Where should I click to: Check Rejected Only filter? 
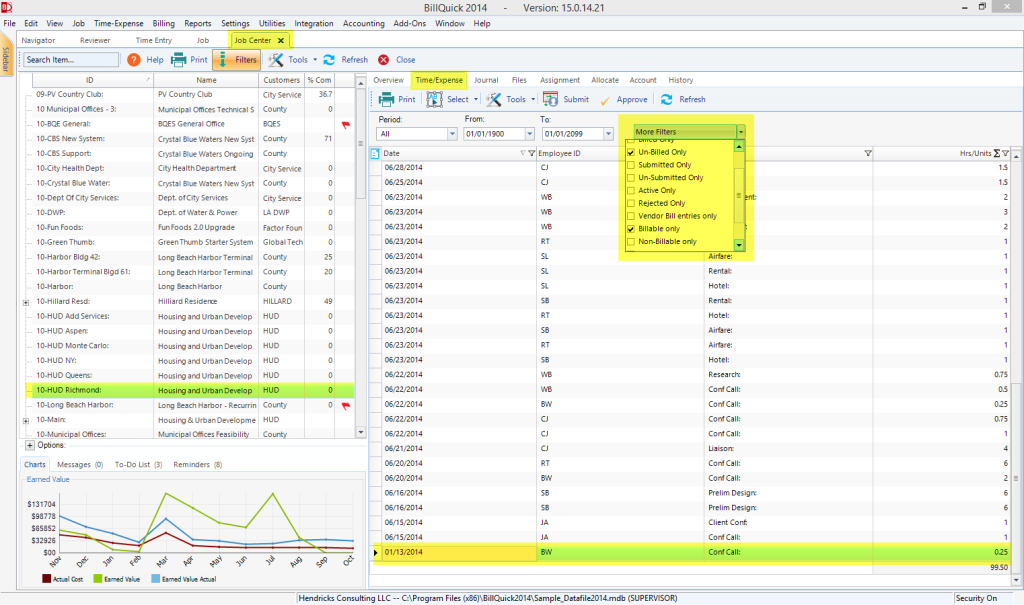(x=631, y=203)
